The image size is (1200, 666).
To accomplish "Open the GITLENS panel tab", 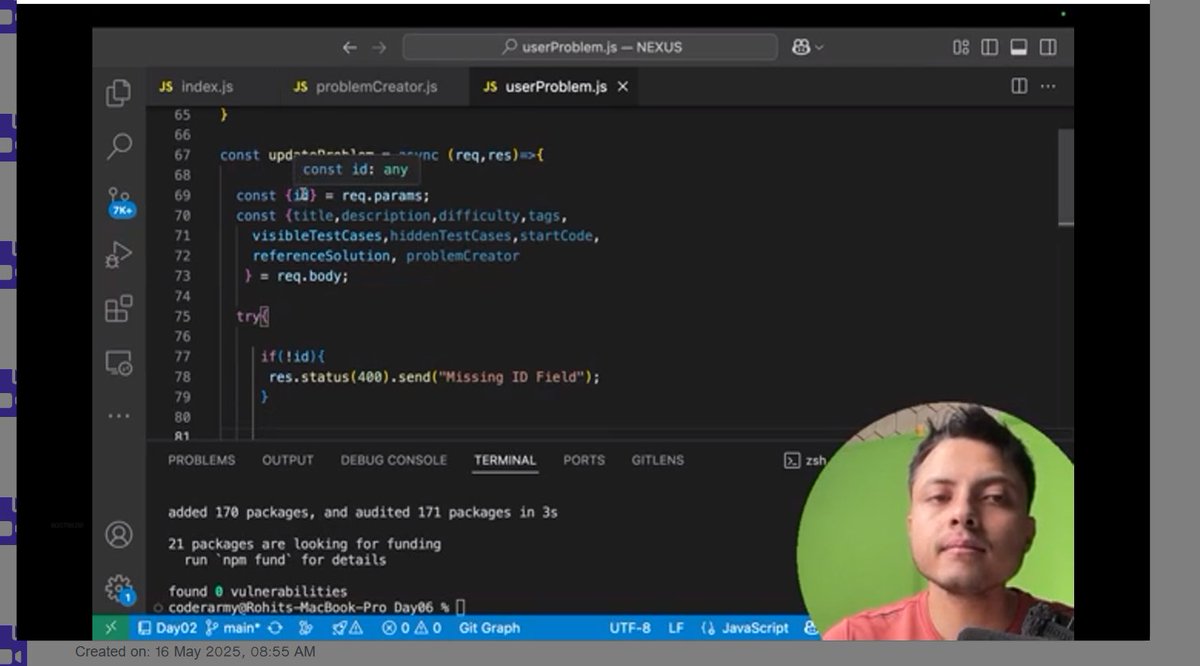I will click(x=658, y=460).
